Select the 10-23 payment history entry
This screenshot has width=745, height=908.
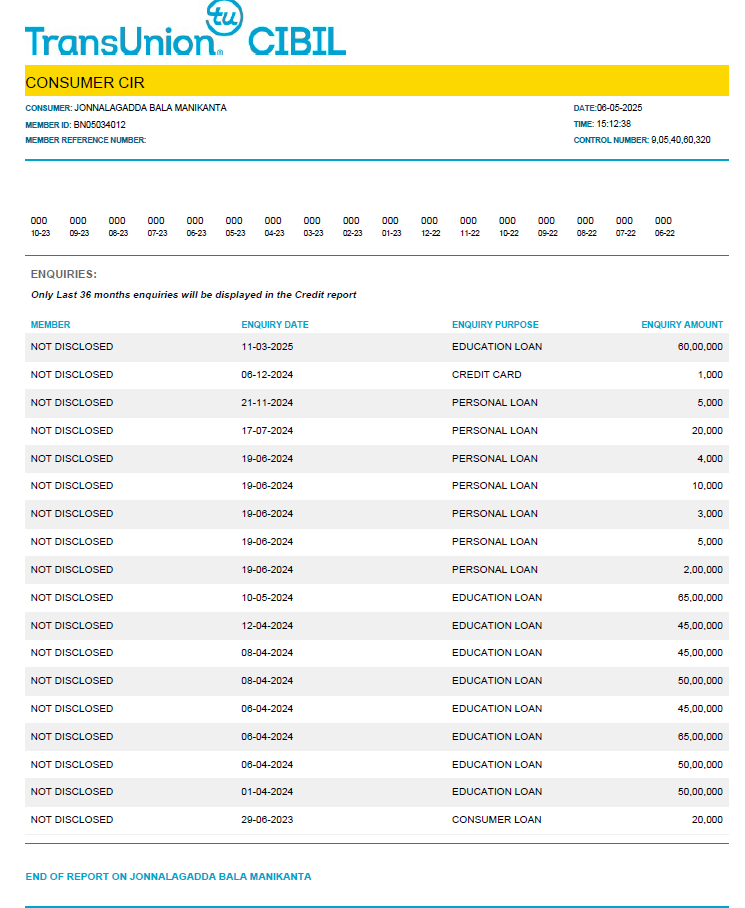click(x=40, y=227)
